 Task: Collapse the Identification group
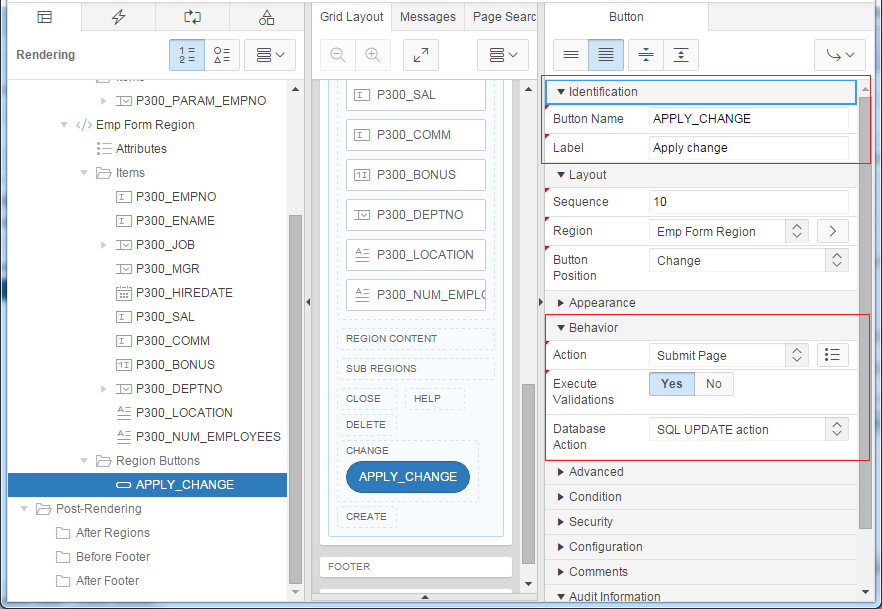click(561, 92)
